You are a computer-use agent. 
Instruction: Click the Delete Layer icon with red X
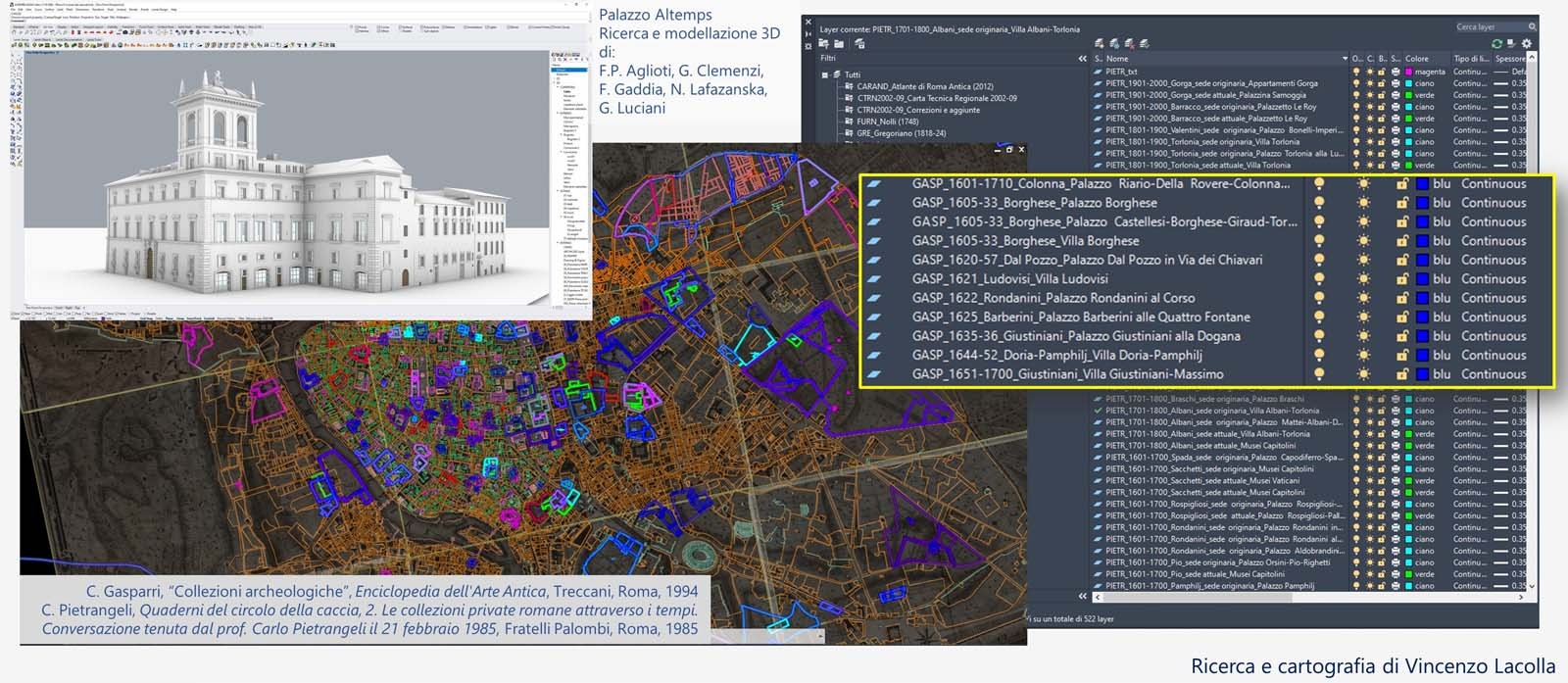coord(1129,43)
